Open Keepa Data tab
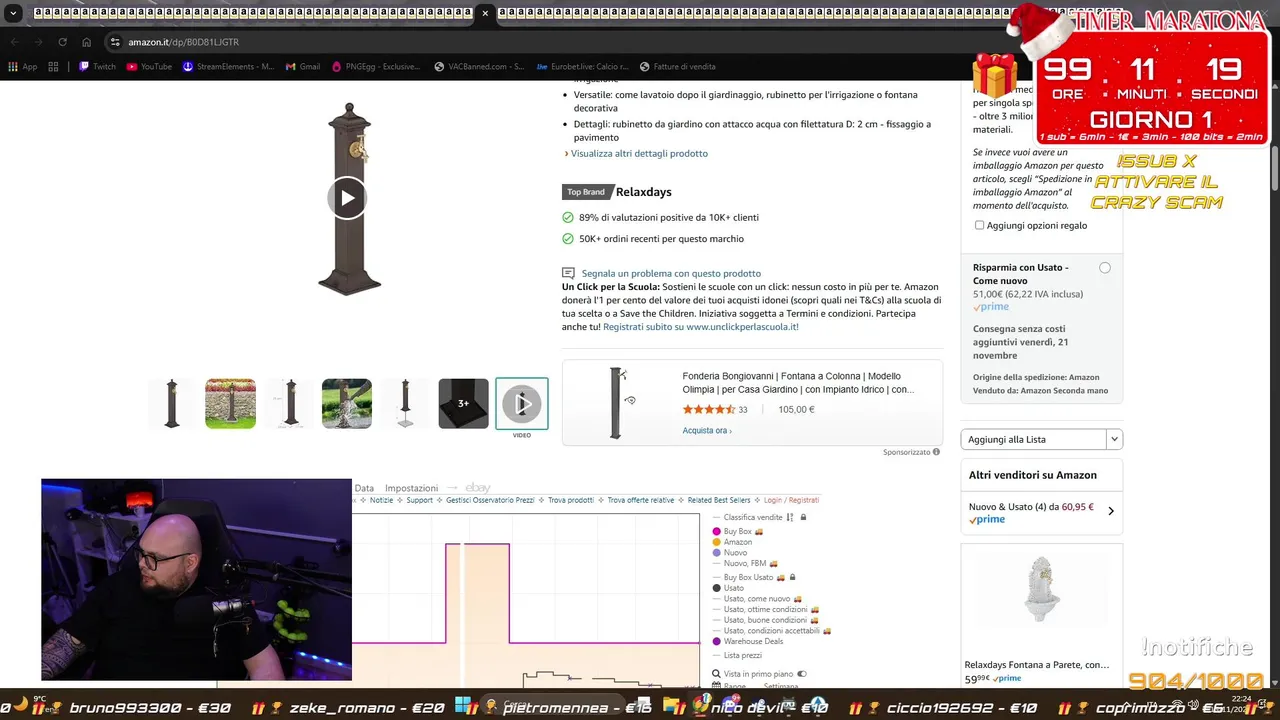The image size is (1280, 720). tap(364, 488)
